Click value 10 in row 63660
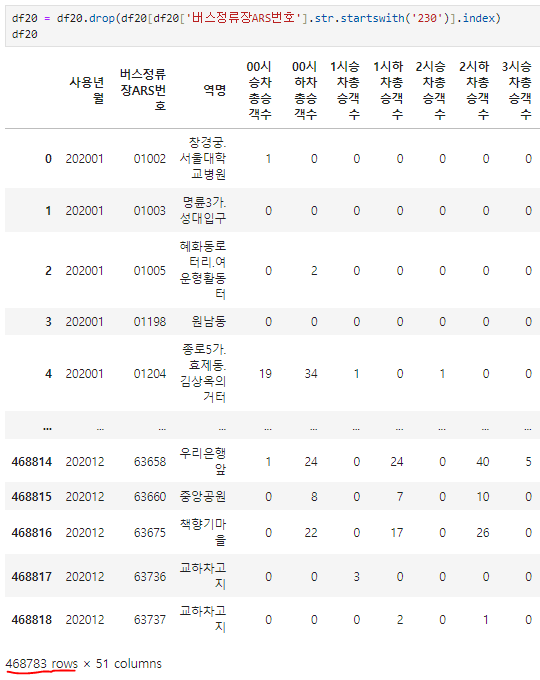Image resolution: width=540 pixels, height=680 pixels. click(482, 497)
